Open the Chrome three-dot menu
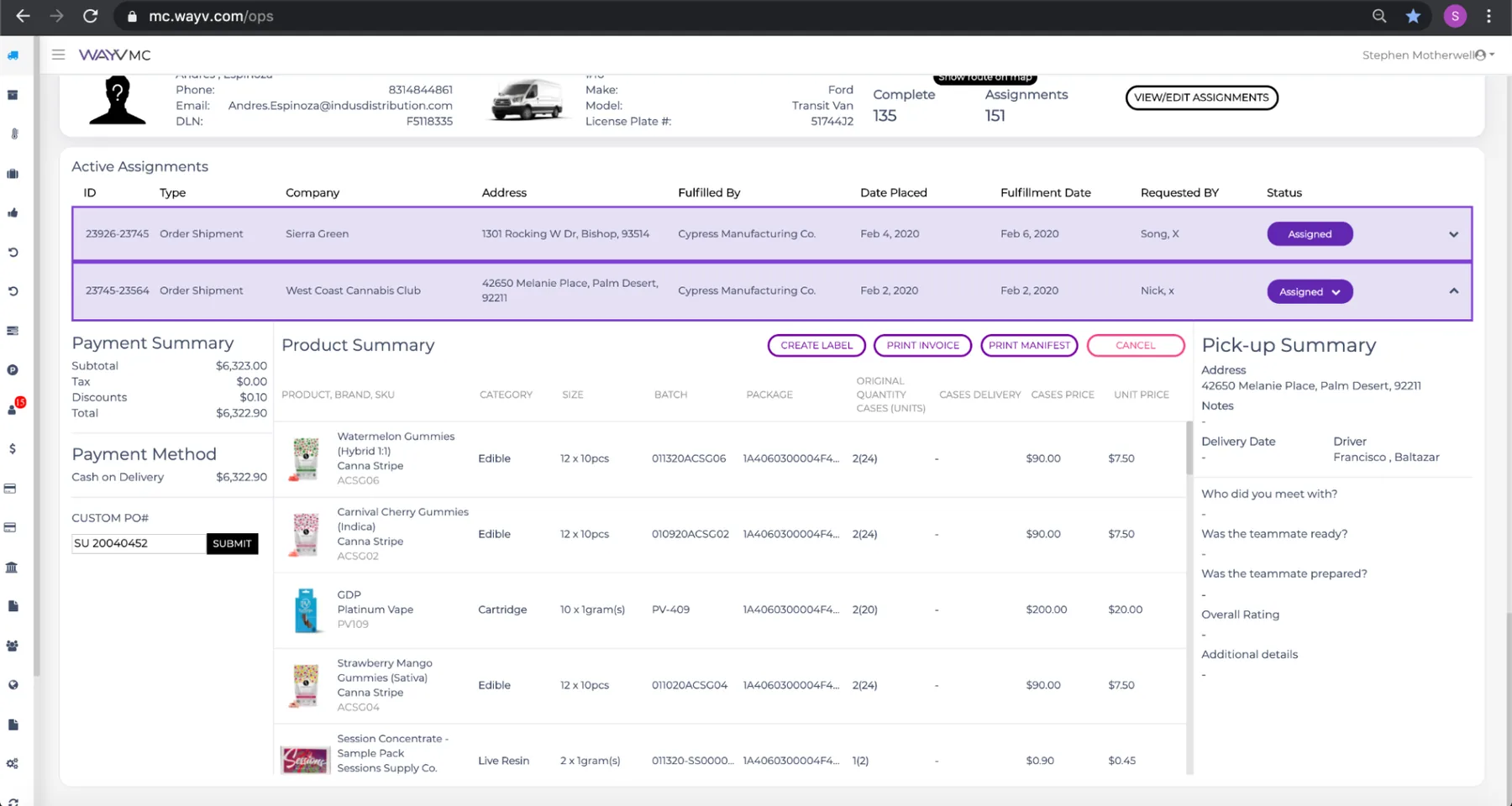Image resolution: width=1512 pixels, height=806 pixels. tap(1488, 16)
